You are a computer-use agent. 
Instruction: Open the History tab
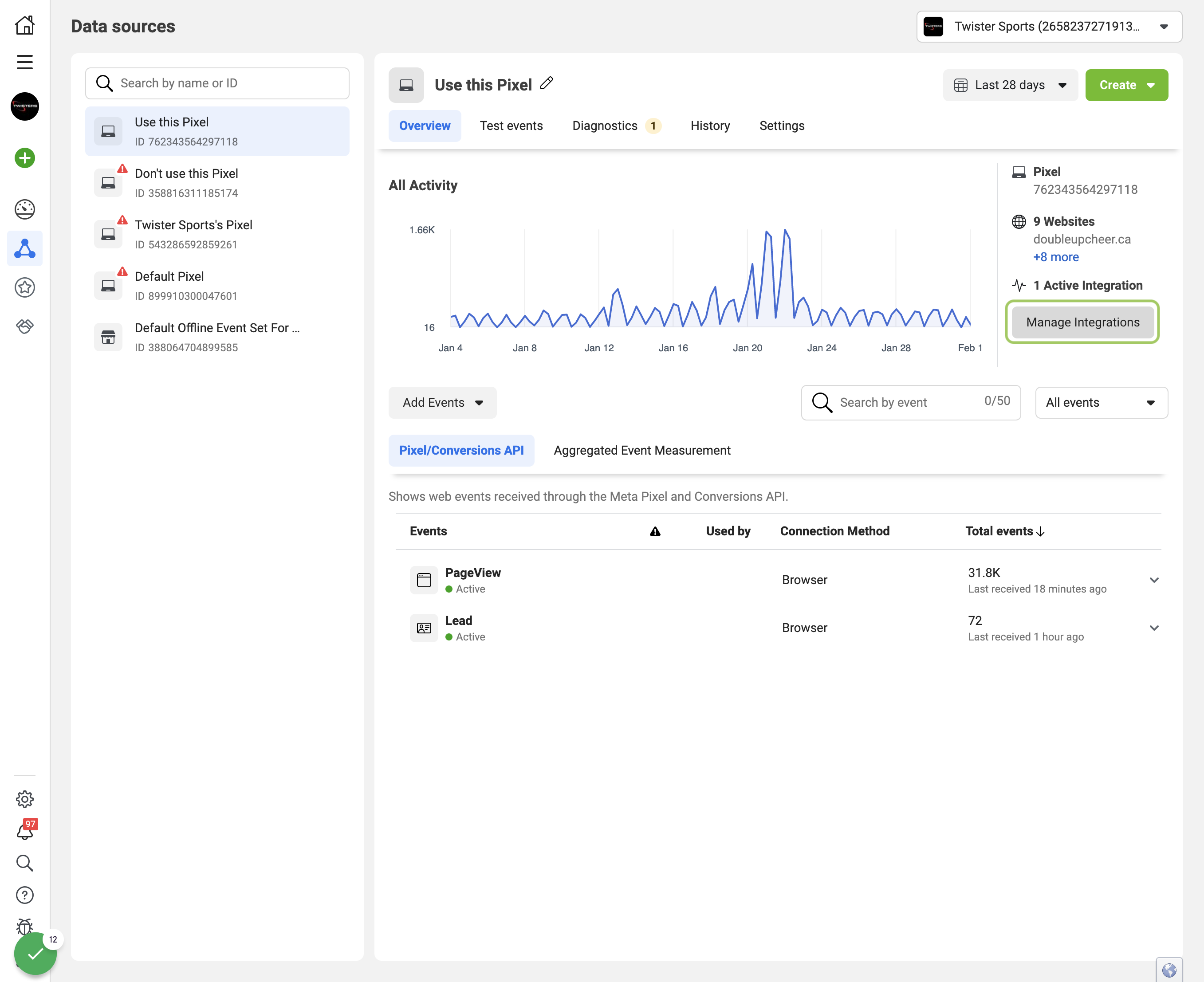point(710,126)
